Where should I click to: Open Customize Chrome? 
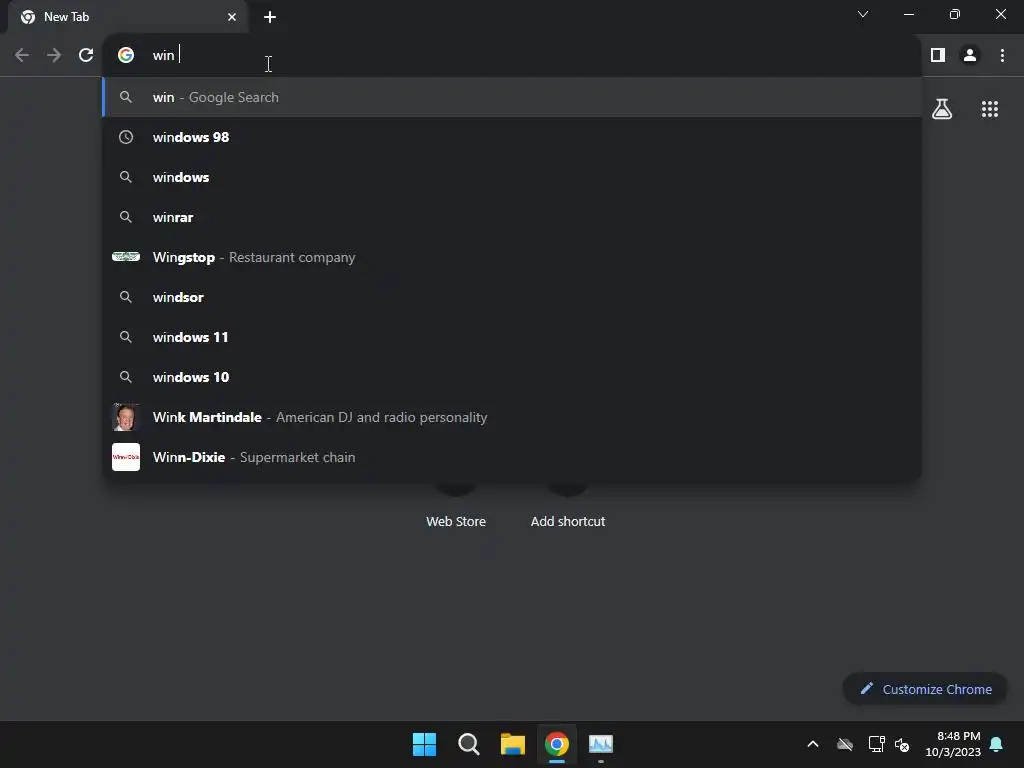925,689
